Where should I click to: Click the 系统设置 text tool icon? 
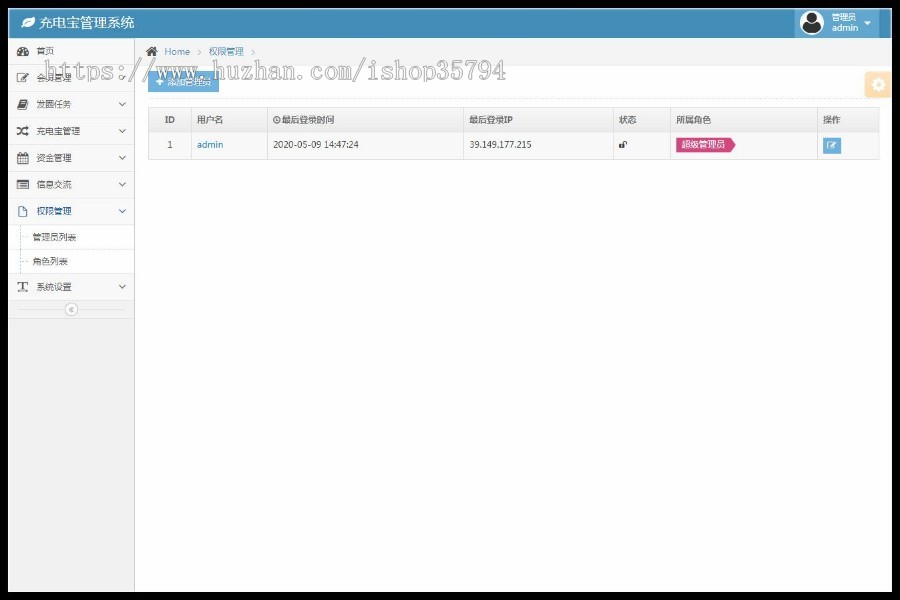point(23,287)
